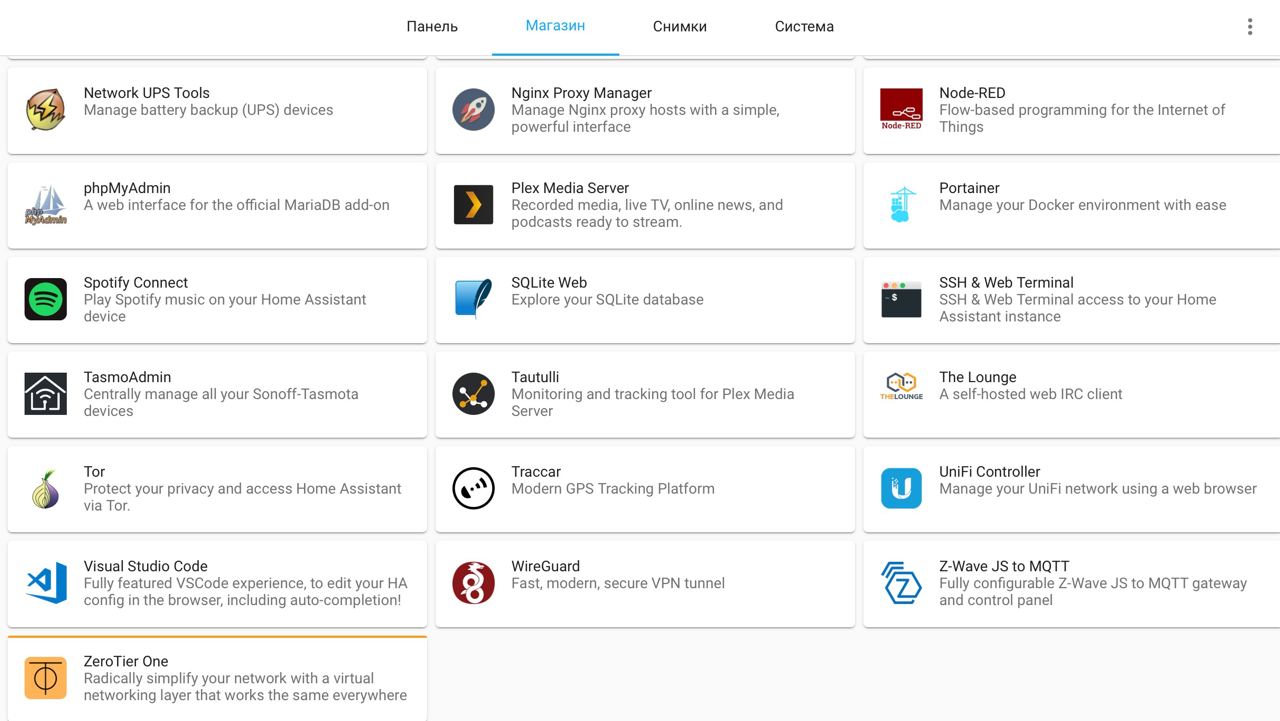Click 'Manage battery backup (UPS) devices' text
Screen dimensions: 1280x721
click(x=208, y=110)
